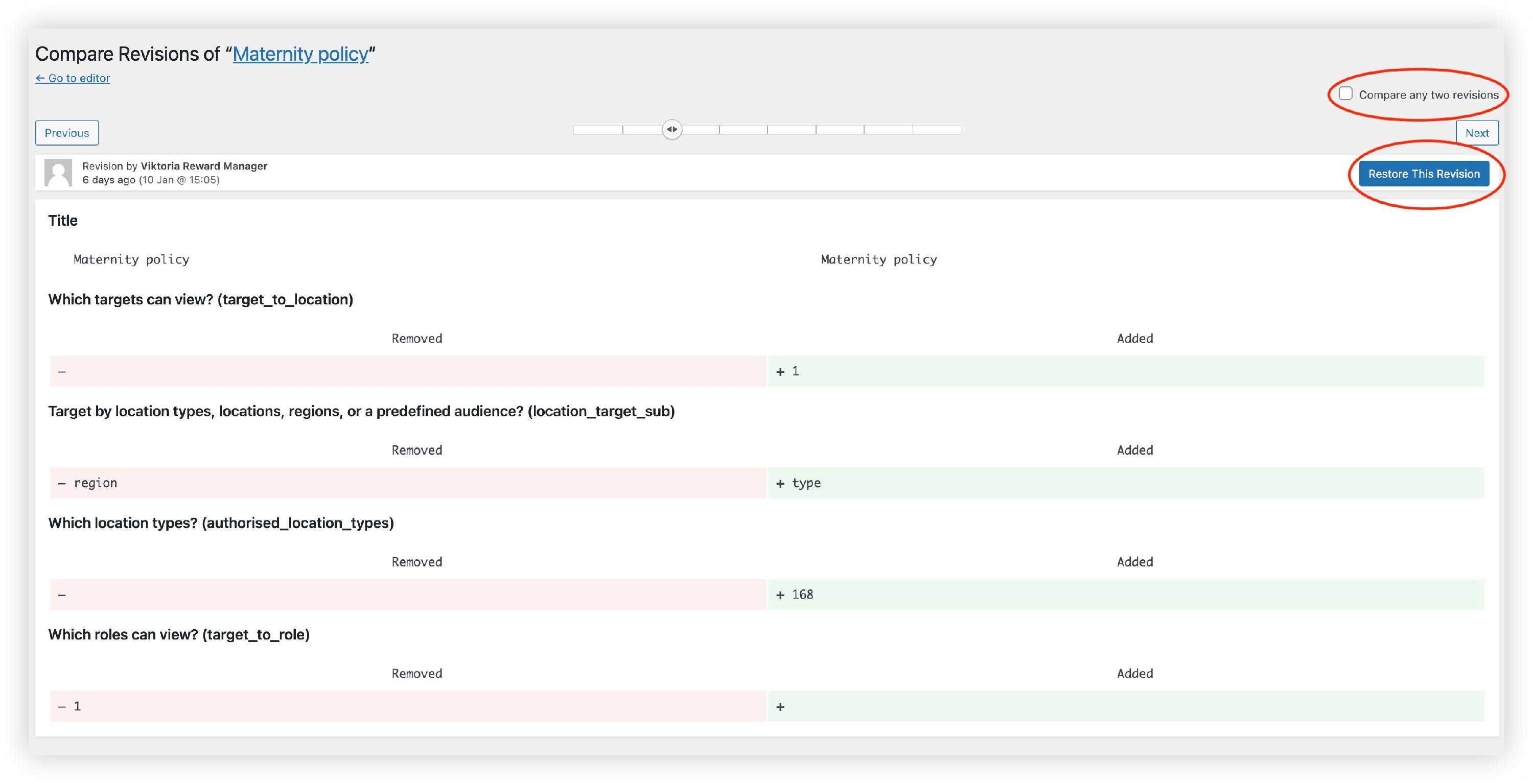Open the Maternity policy title link
Screen dimensions: 1533x784
click(300, 54)
